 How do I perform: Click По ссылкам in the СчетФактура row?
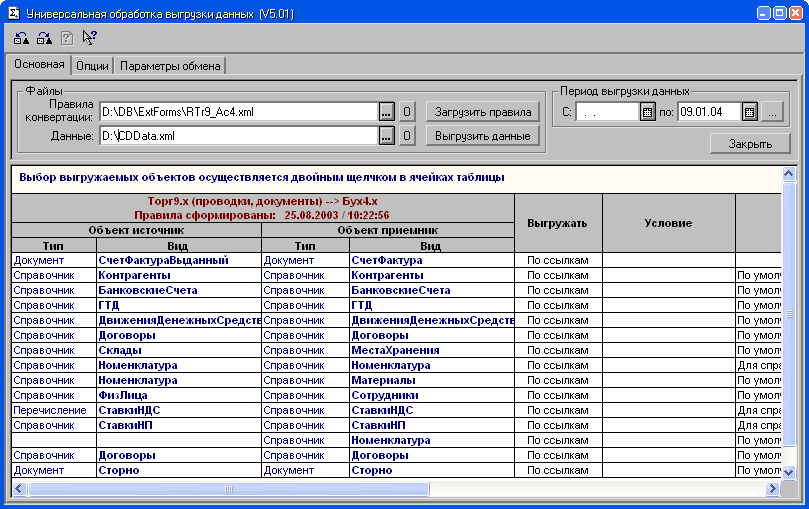coord(558,260)
